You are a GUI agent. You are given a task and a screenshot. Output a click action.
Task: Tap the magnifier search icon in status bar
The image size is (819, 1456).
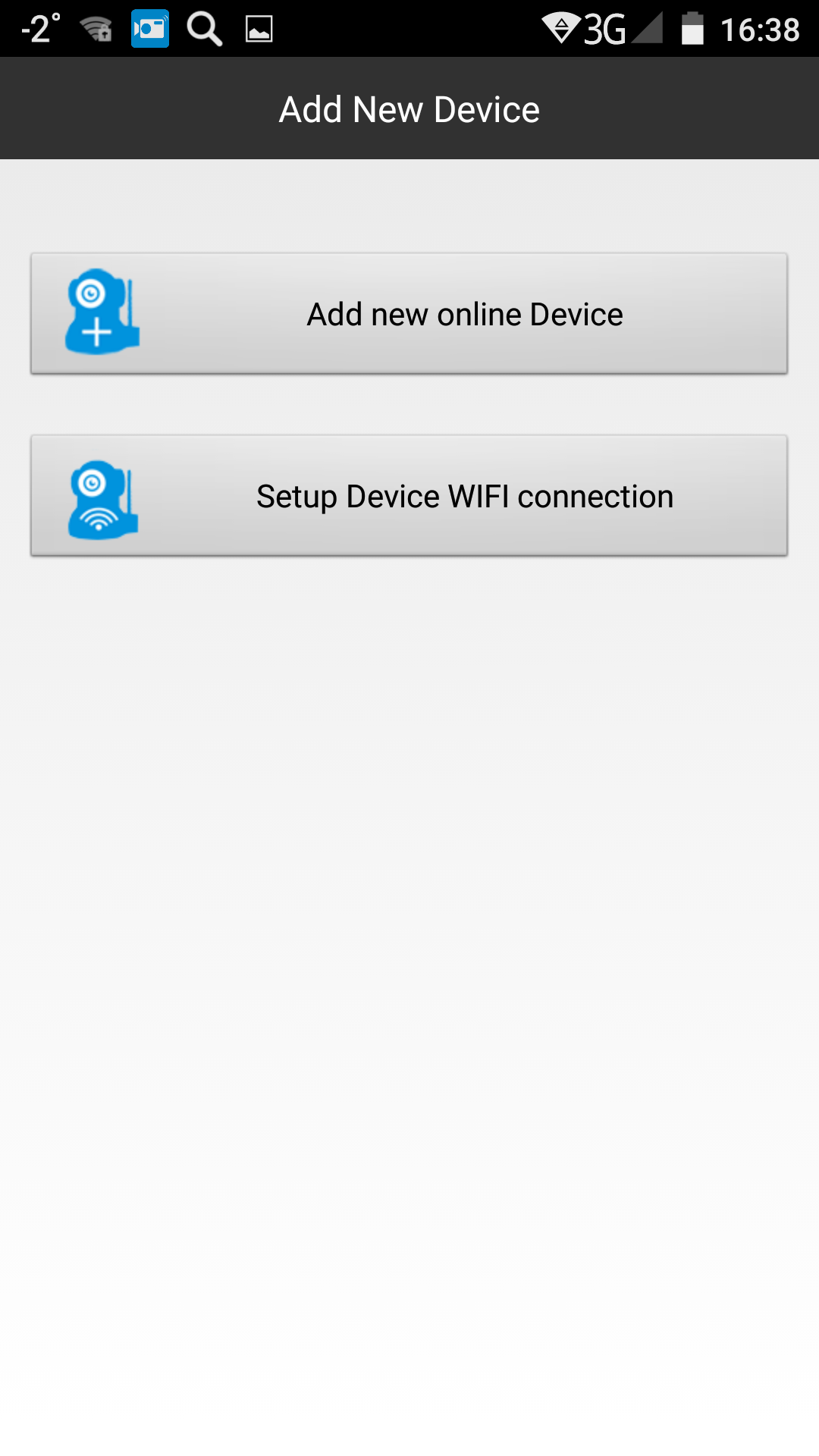204,30
